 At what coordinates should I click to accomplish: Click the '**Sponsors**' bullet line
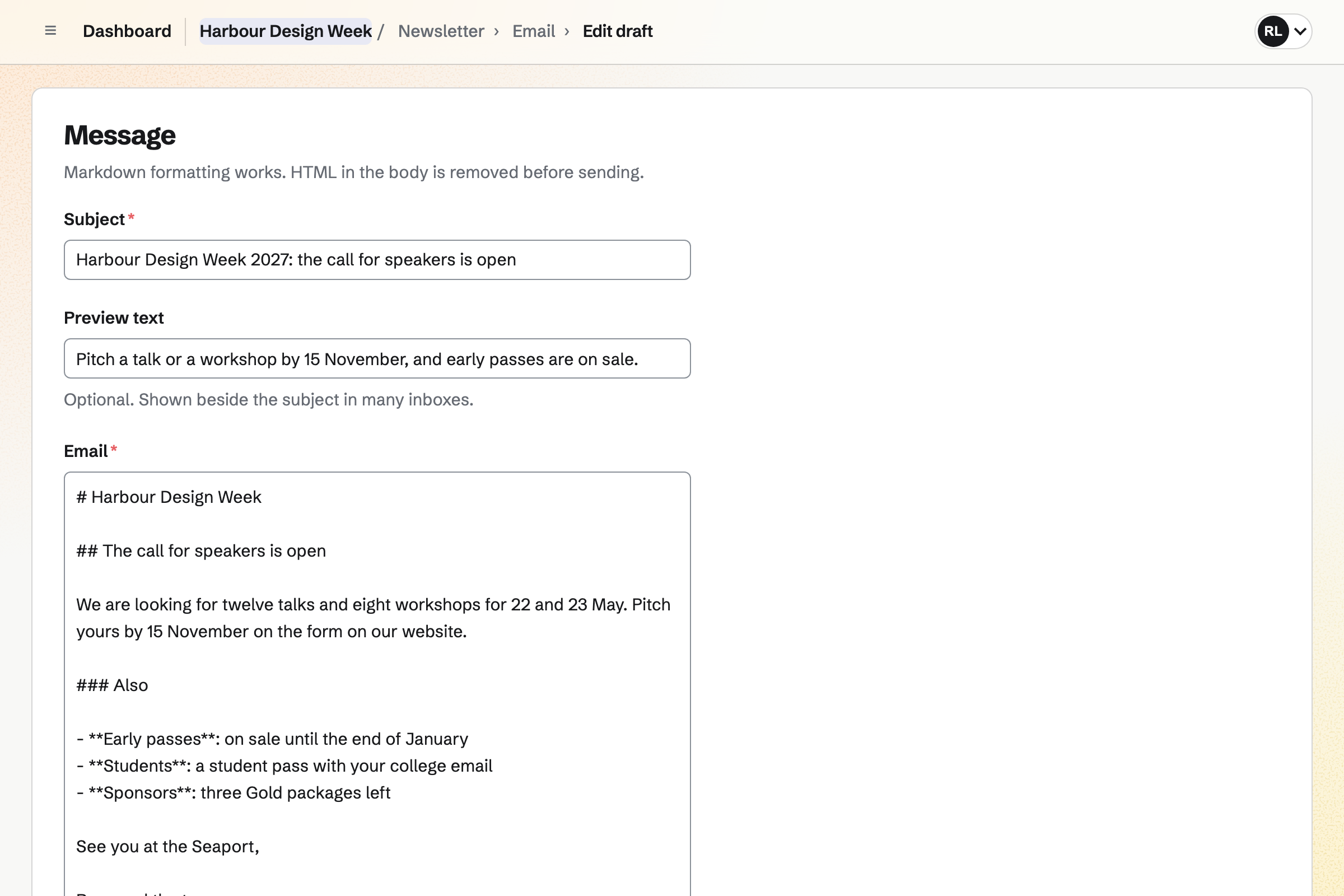[233, 792]
